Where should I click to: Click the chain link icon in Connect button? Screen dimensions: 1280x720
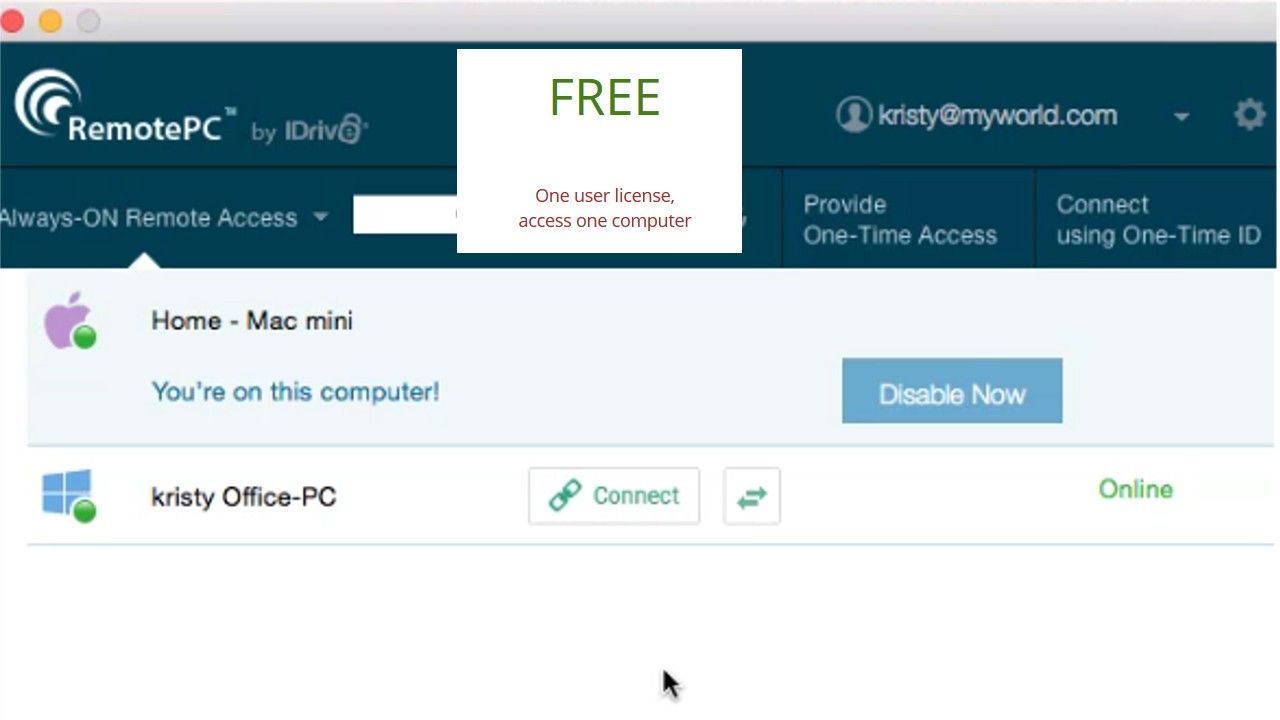coord(565,496)
